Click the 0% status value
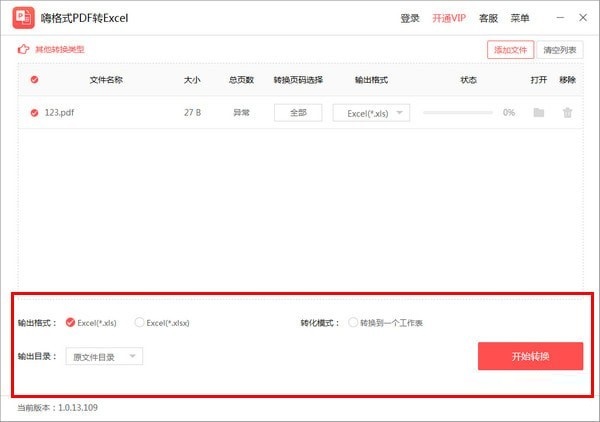The image size is (600, 422). pyautogui.click(x=509, y=112)
